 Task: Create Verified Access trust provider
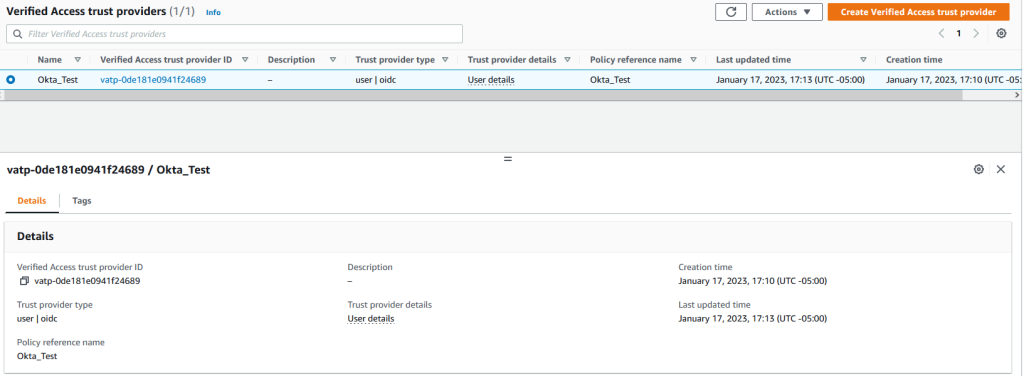[918, 12]
